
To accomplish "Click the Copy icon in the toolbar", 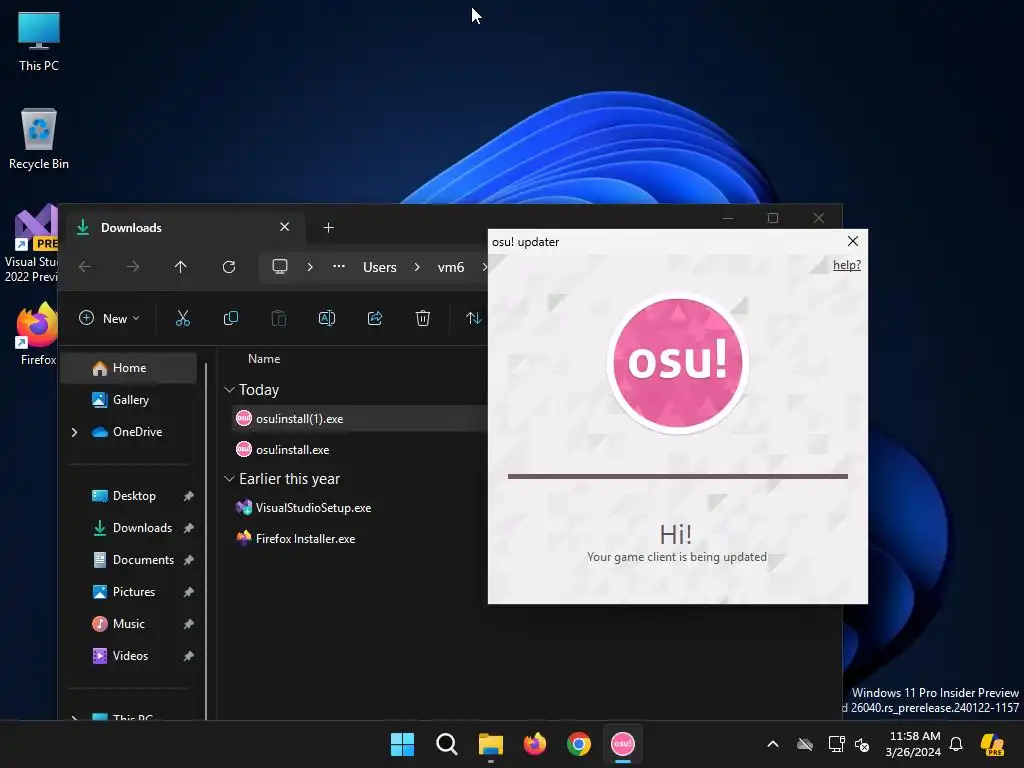I will point(231,319).
